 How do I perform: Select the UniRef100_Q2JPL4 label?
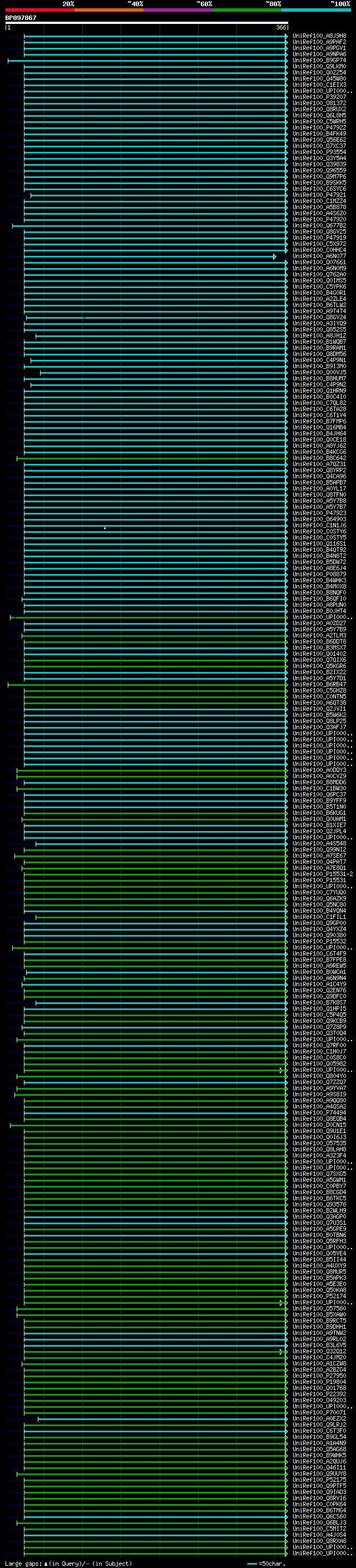319,831
